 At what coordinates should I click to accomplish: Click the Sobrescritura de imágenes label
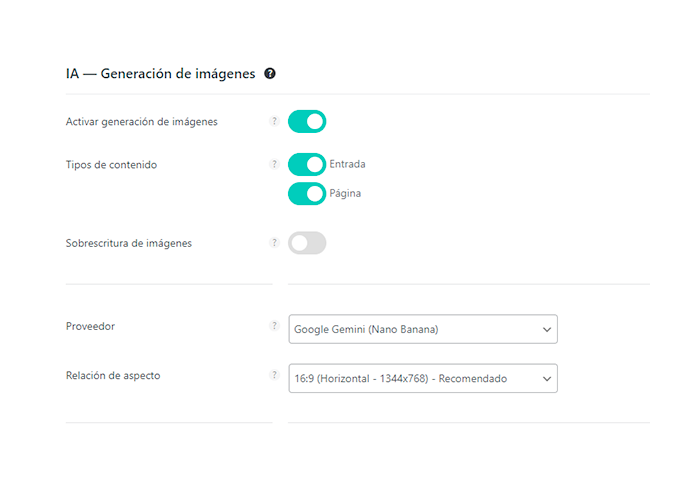129,243
